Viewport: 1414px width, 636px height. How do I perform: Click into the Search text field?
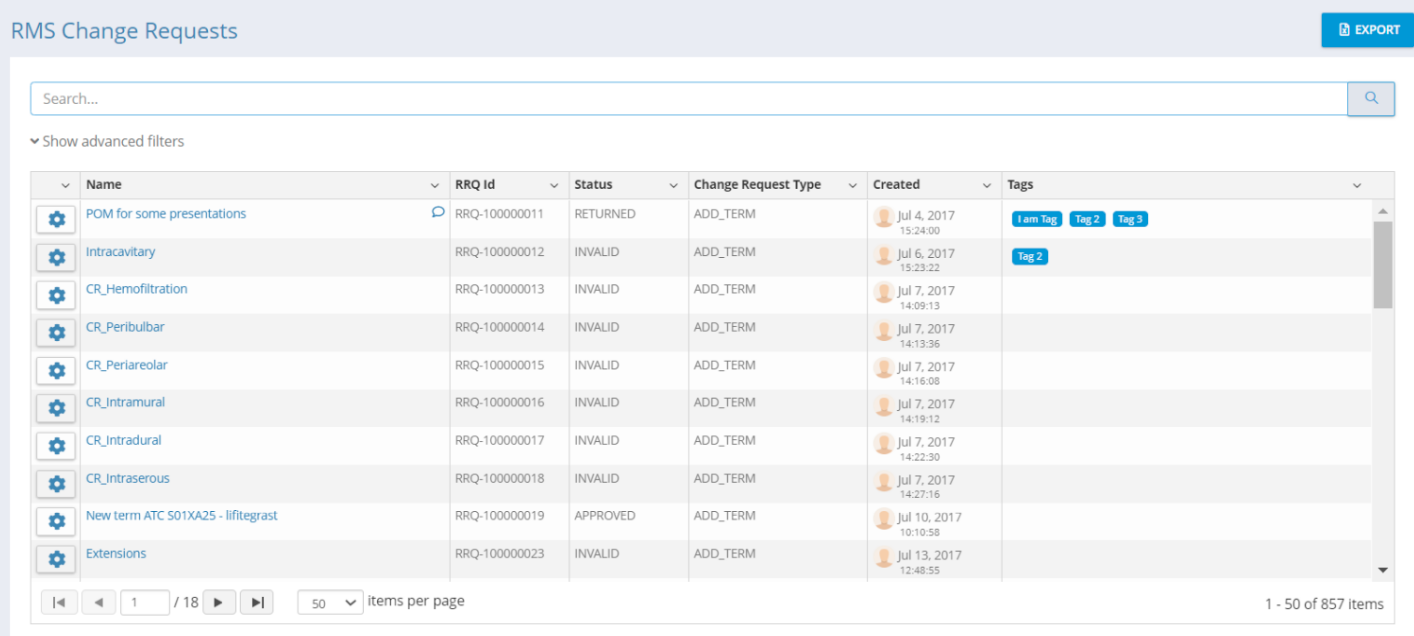[688, 99]
